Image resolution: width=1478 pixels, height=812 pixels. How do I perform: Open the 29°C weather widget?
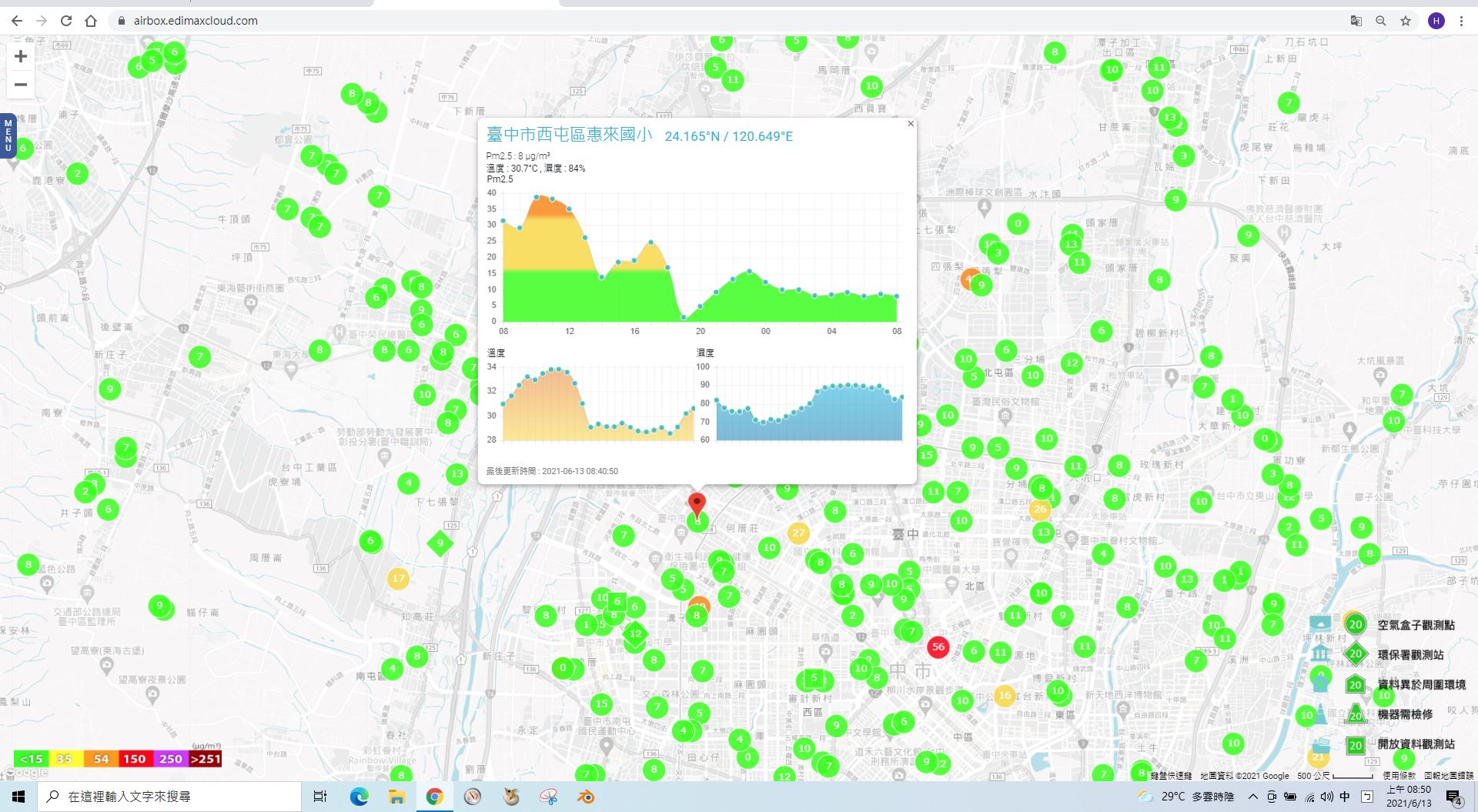pyautogui.click(x=1185, y=797)
